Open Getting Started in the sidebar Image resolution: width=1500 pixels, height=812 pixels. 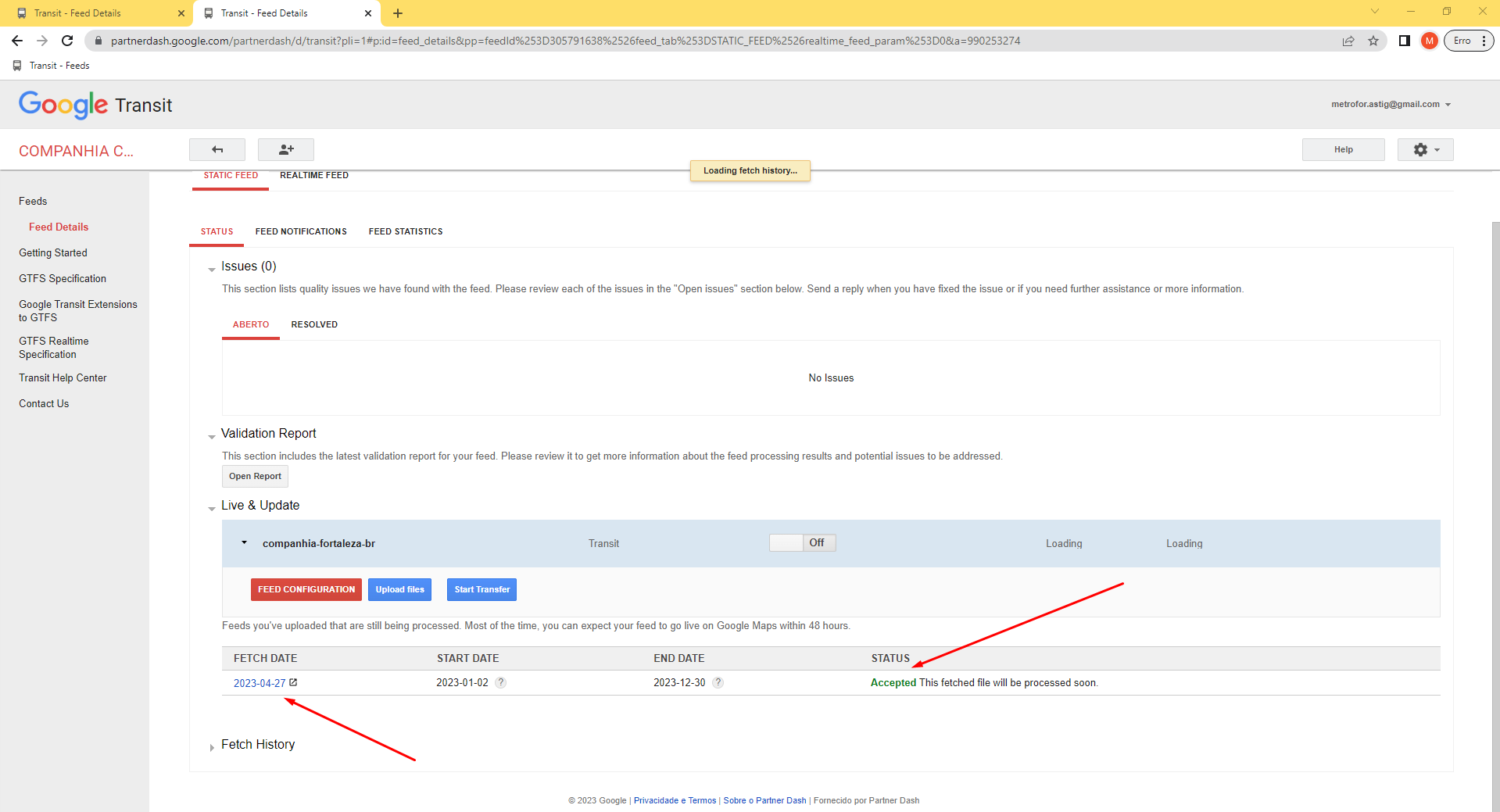(53, 252)
